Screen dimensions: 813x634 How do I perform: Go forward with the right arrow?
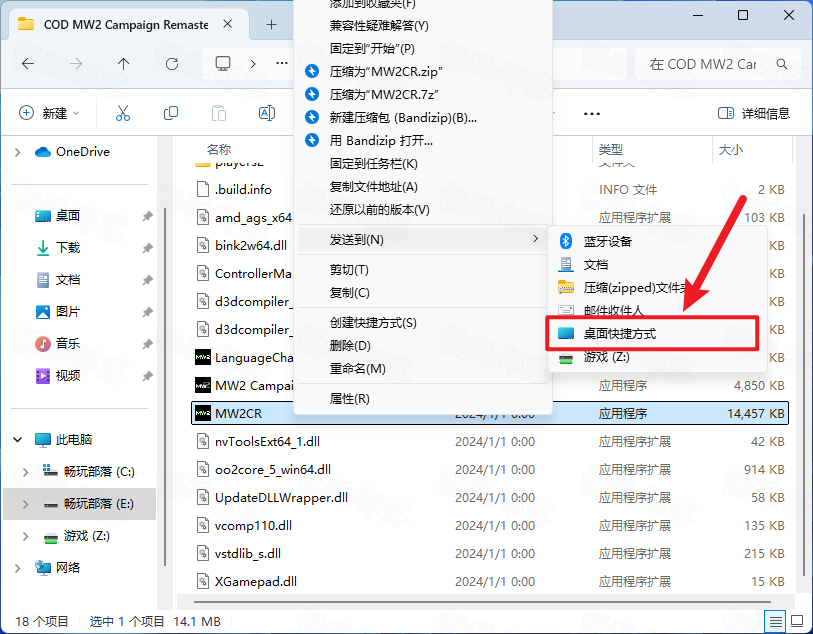[x=76, y=64]
